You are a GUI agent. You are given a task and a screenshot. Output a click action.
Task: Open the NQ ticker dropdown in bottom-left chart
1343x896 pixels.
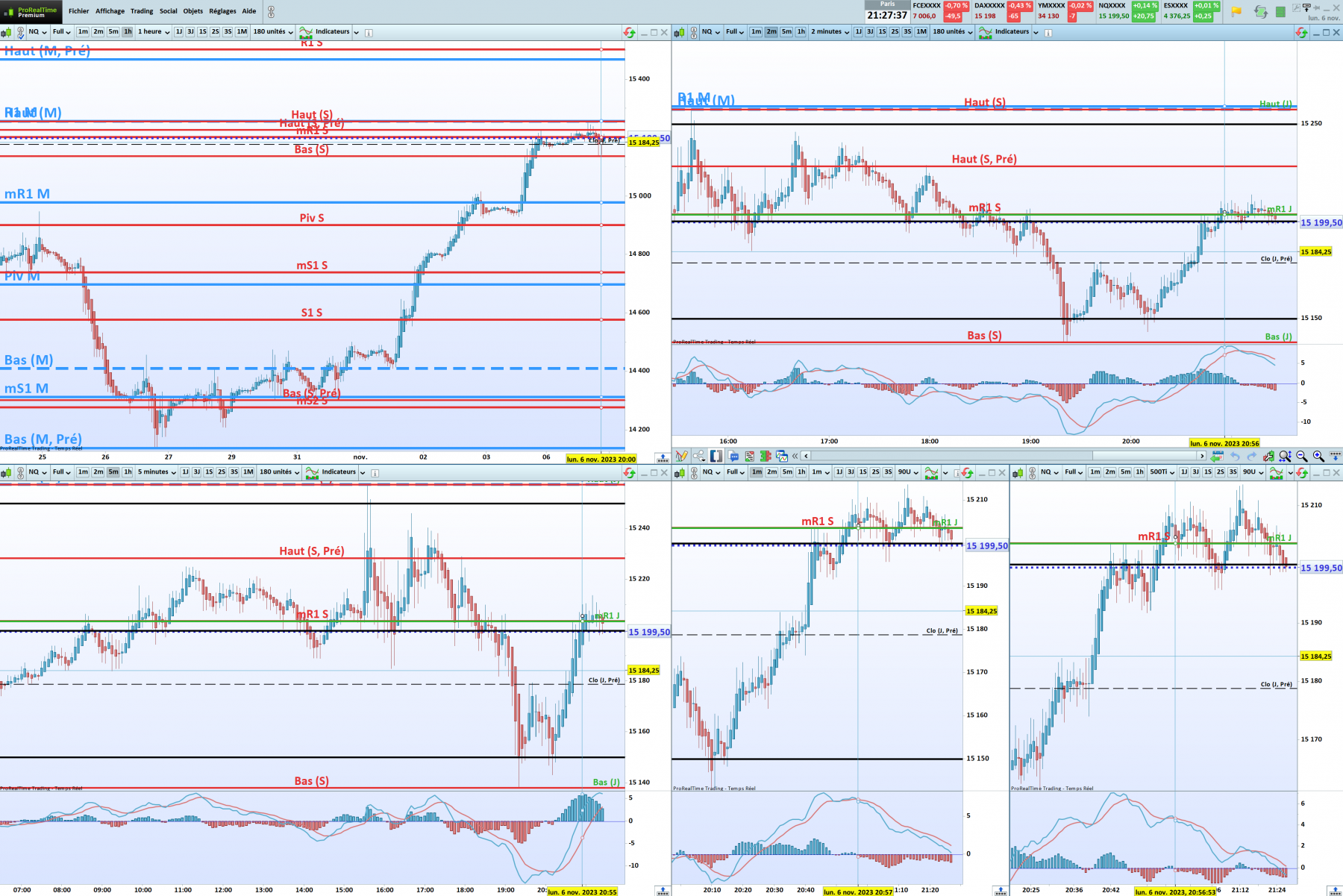pyautogui.click(x=37, y=472)
